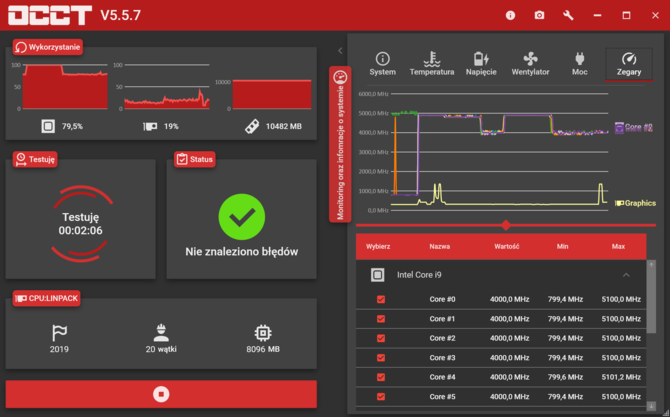Click the sensor table scrollbar thumb
Viewport: 670px width, 417px height.
(651, 301)
